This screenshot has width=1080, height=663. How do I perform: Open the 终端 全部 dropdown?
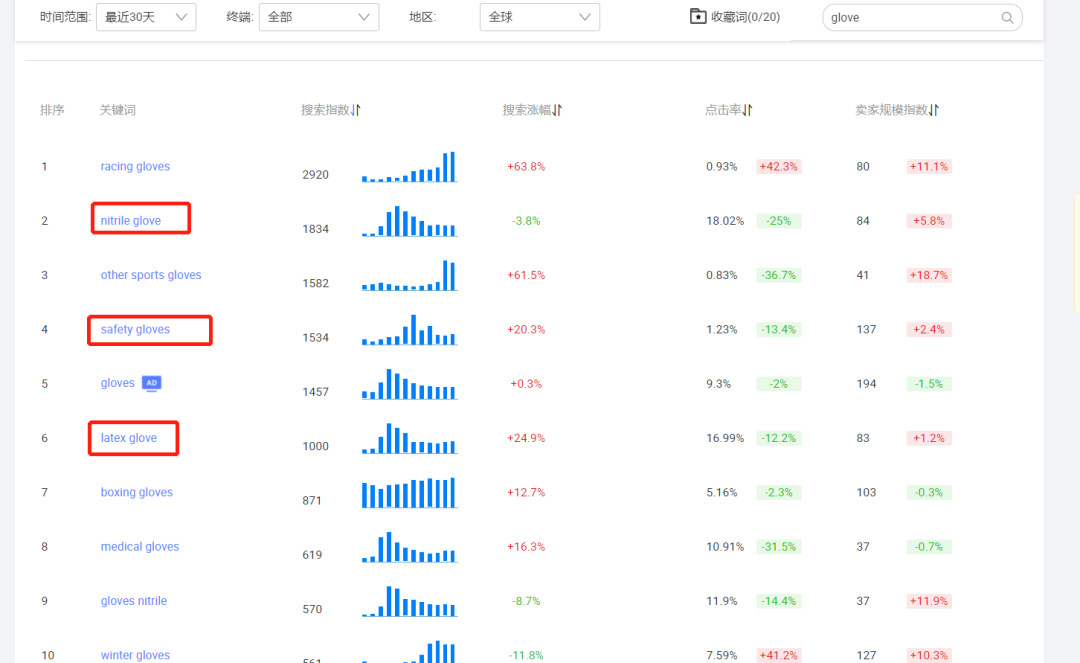[318, 17]
